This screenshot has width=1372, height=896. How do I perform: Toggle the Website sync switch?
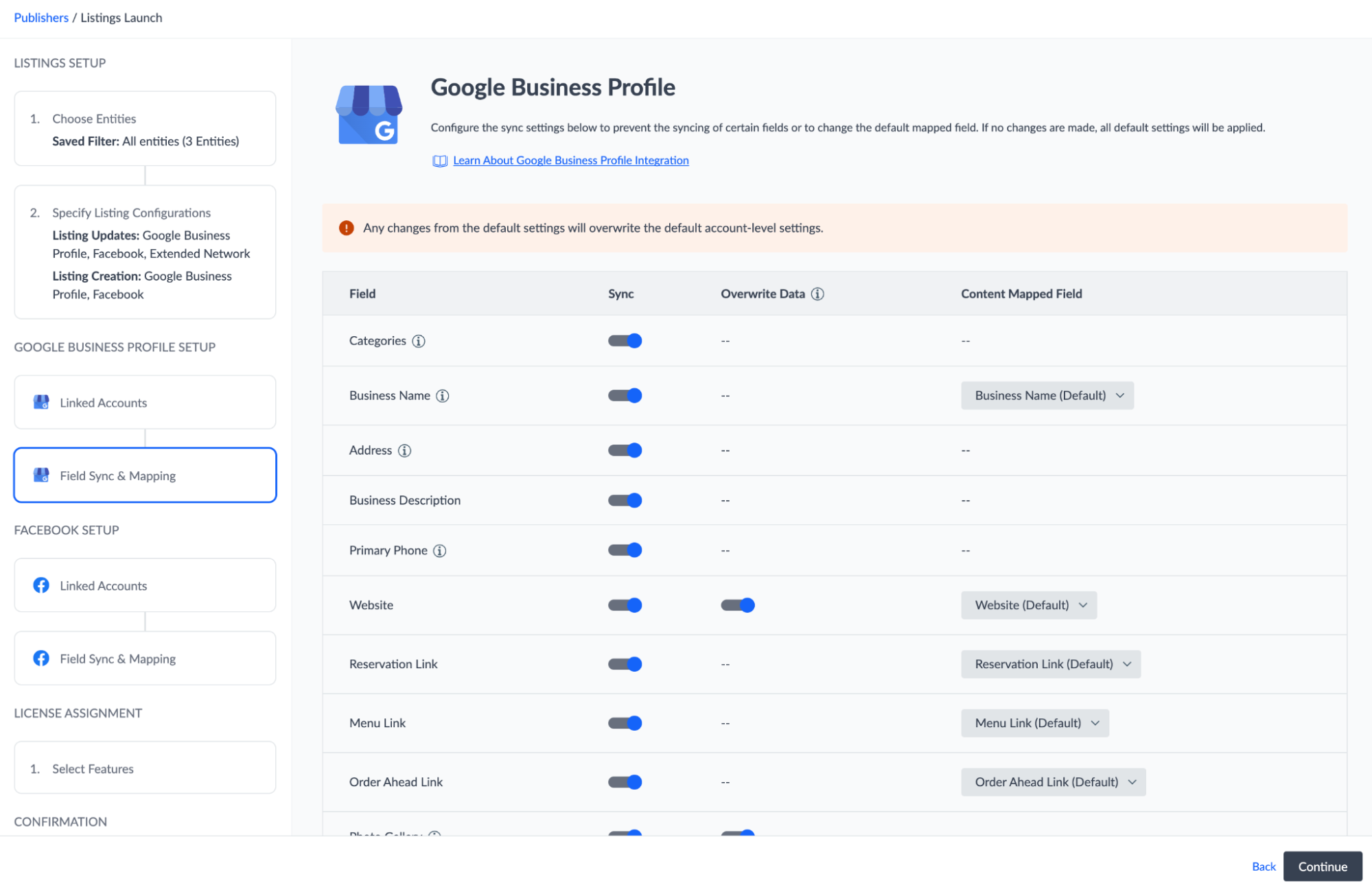coord(625,605)
